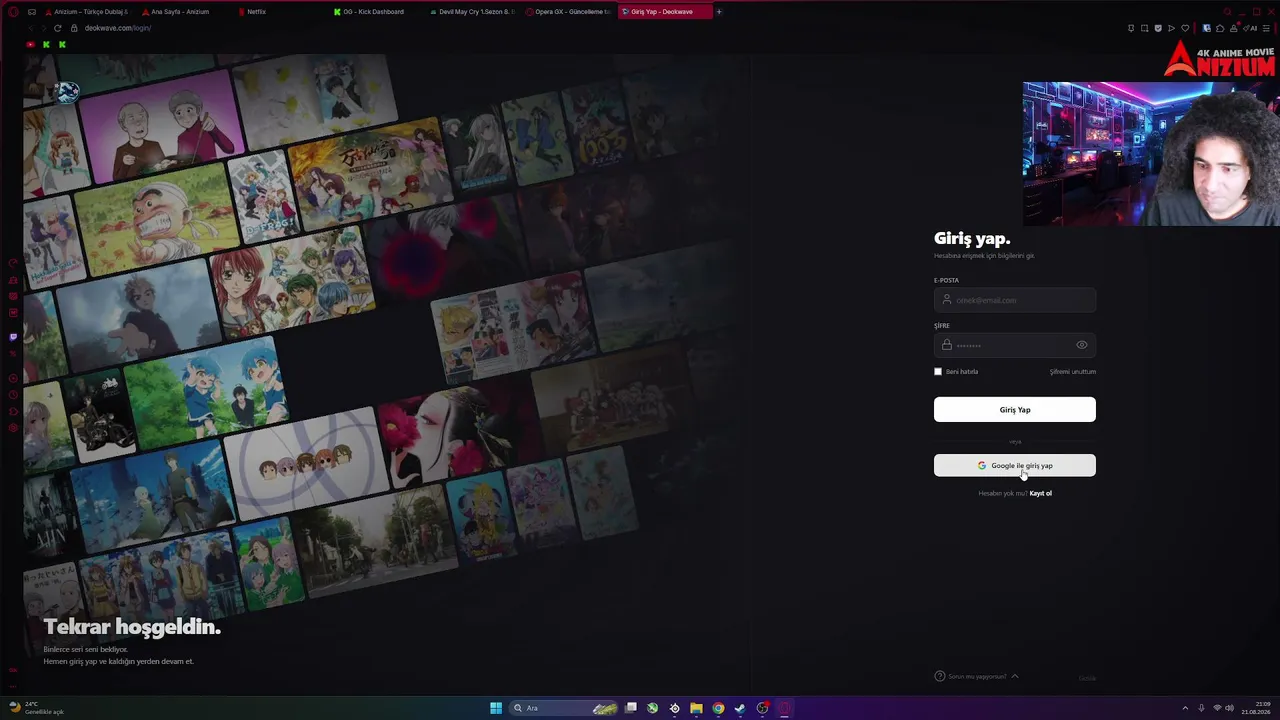Sign in with Google ile giriş yap

coord(1015,465)
